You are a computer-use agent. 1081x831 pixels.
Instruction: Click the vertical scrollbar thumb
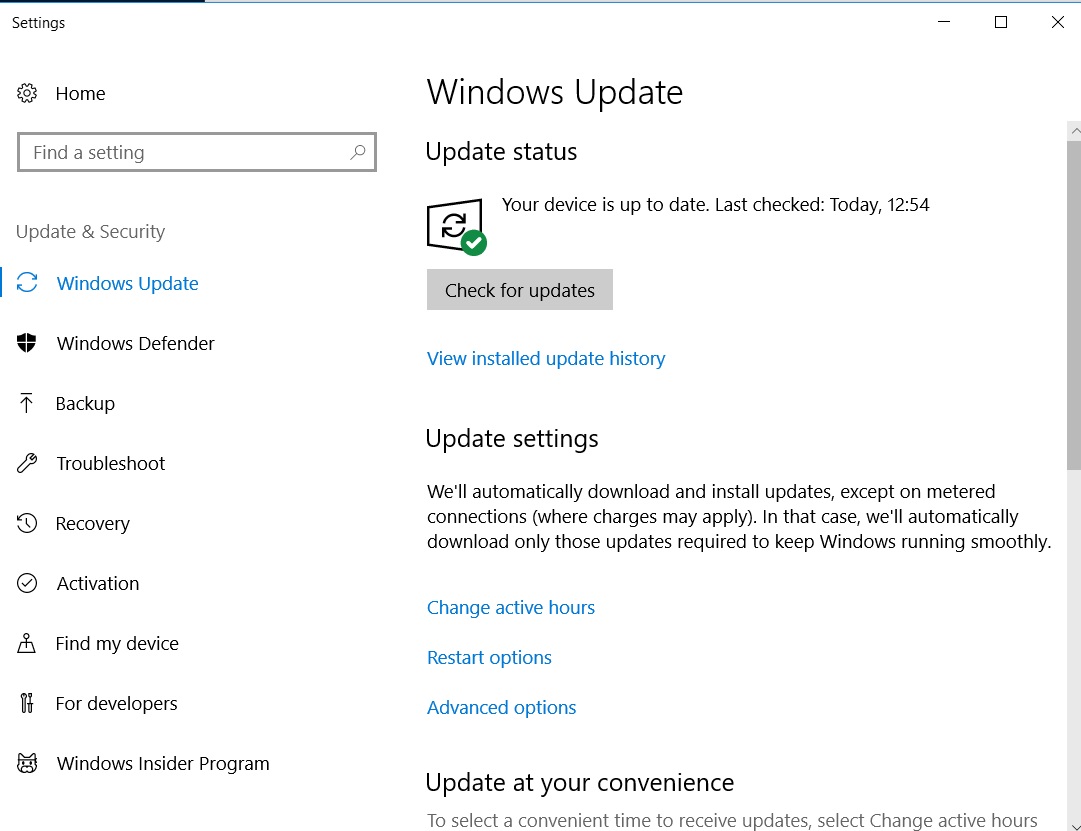(x=1073, y=306)
